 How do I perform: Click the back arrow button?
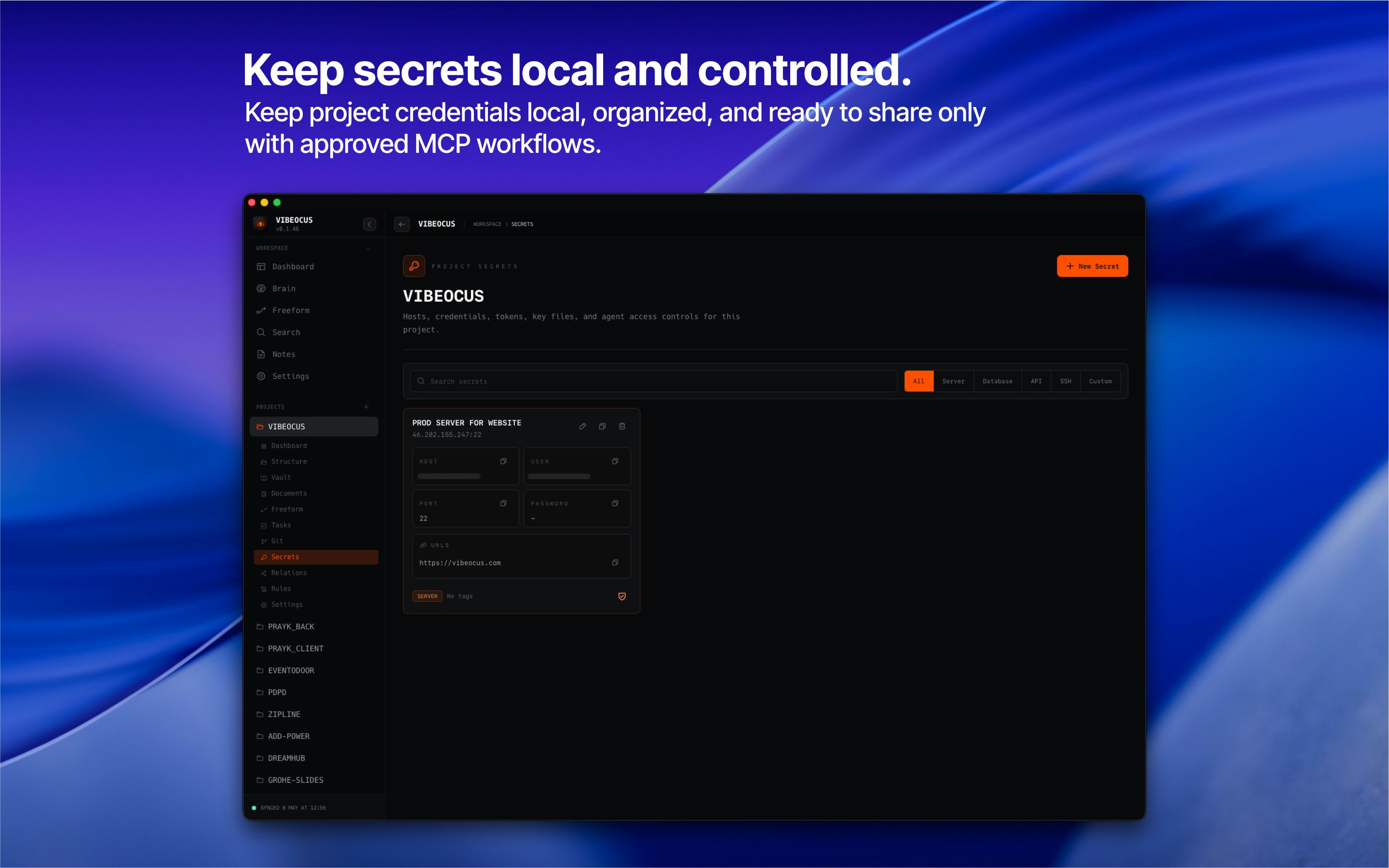[x=402, y=224]
